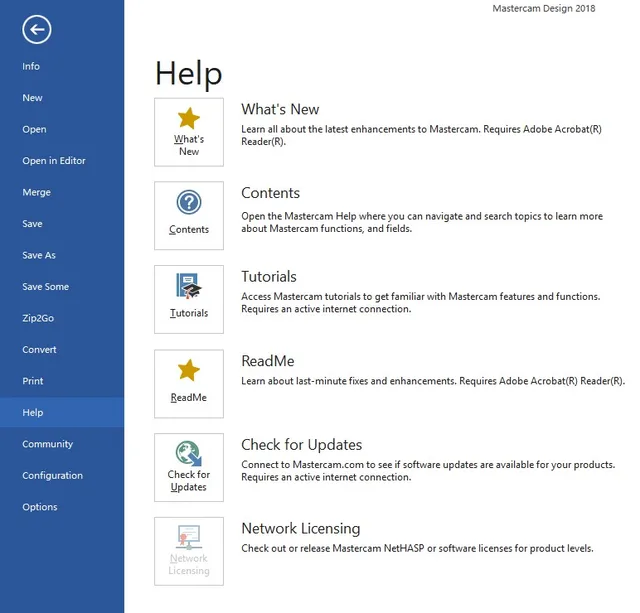The width and height of the screenshot is (640, 613).
Task: Click the back arrow circle icon
Action: point(37,29)
